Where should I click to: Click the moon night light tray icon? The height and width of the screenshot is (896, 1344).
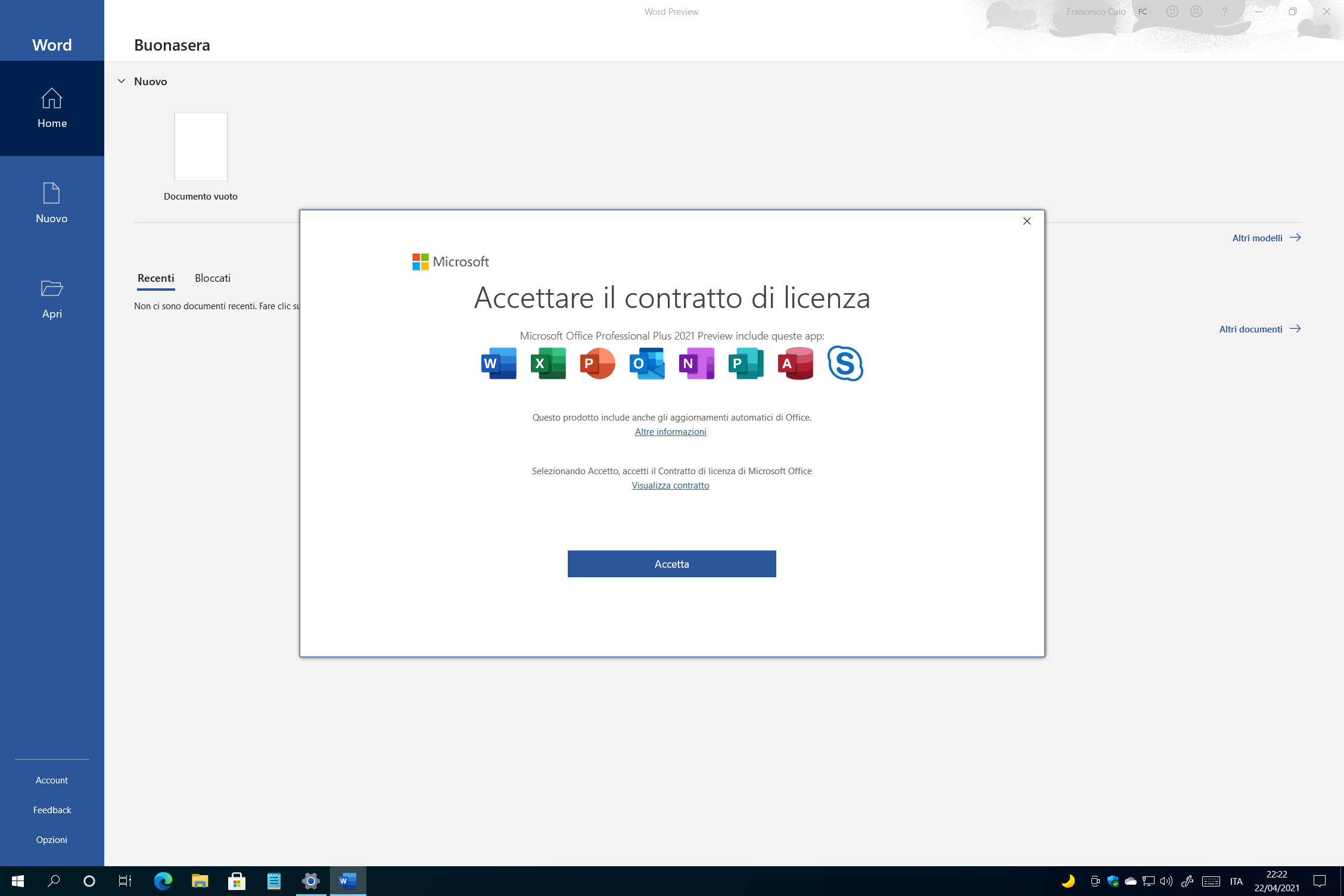tap(1068, 881)
